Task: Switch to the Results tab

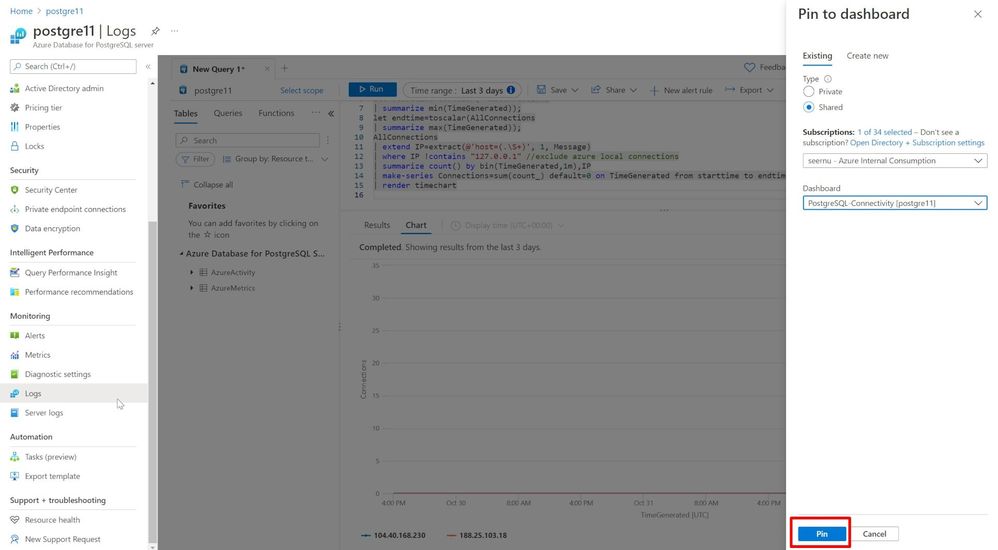Action: tap(377, 225)
